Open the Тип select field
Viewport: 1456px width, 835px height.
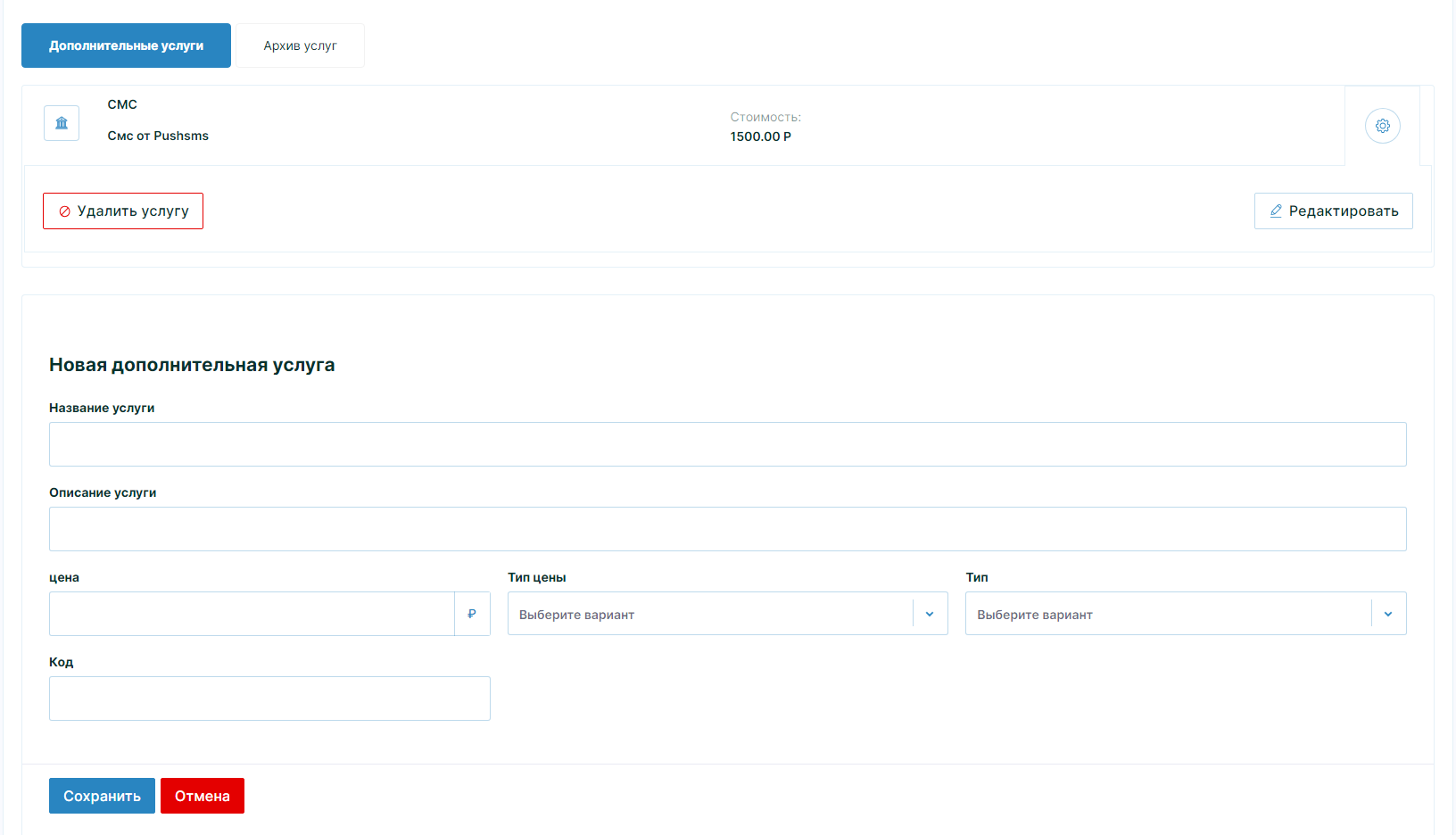tap(1167, 614)
